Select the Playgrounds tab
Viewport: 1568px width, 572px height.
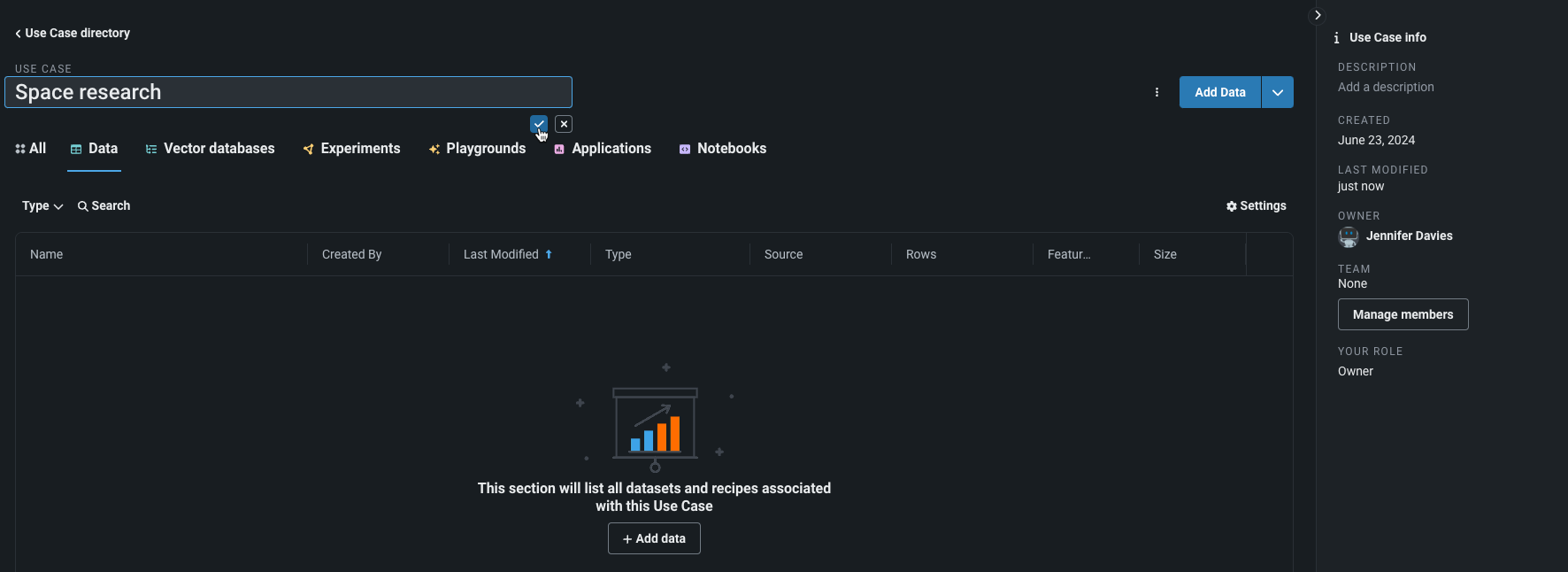pyautogui.click(x=477, y=149)
